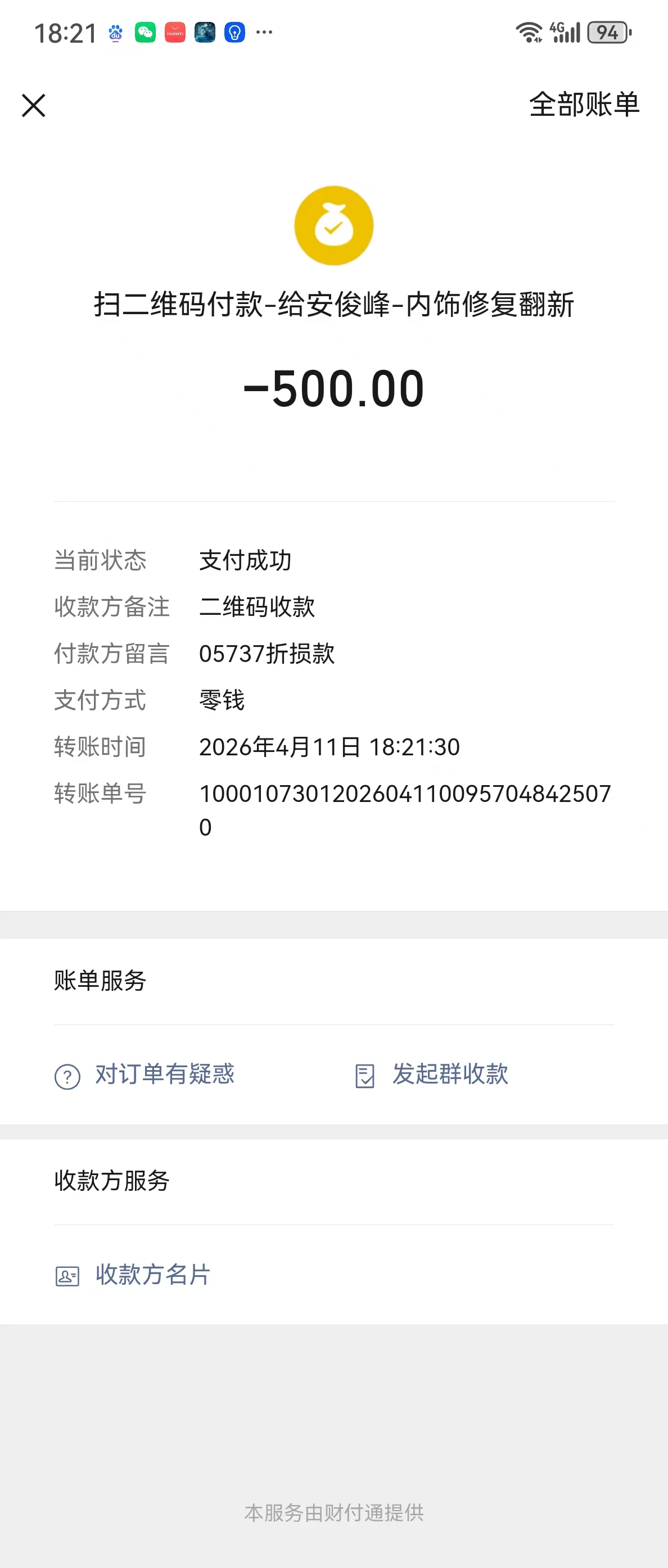Tap the Baidu paw notification icon

tap(116, 33)
